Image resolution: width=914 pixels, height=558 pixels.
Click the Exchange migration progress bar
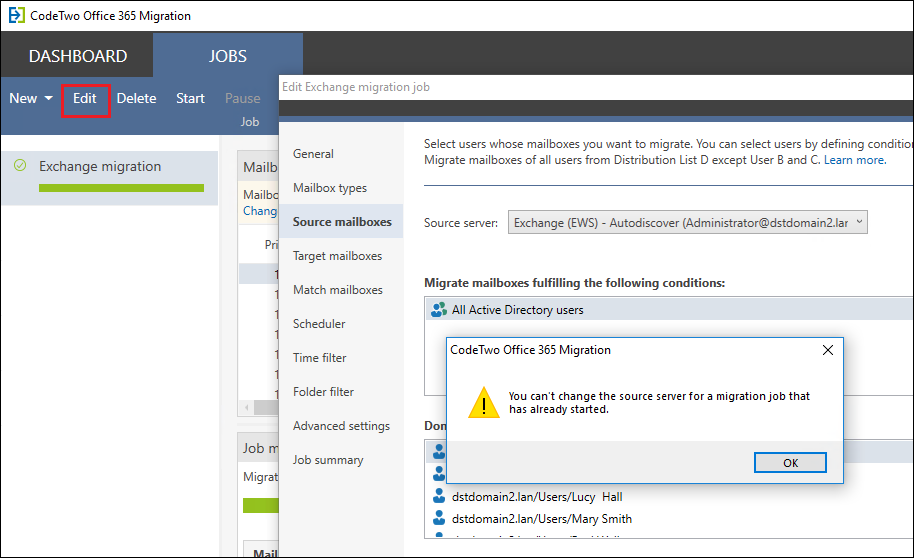coord(121,188)
